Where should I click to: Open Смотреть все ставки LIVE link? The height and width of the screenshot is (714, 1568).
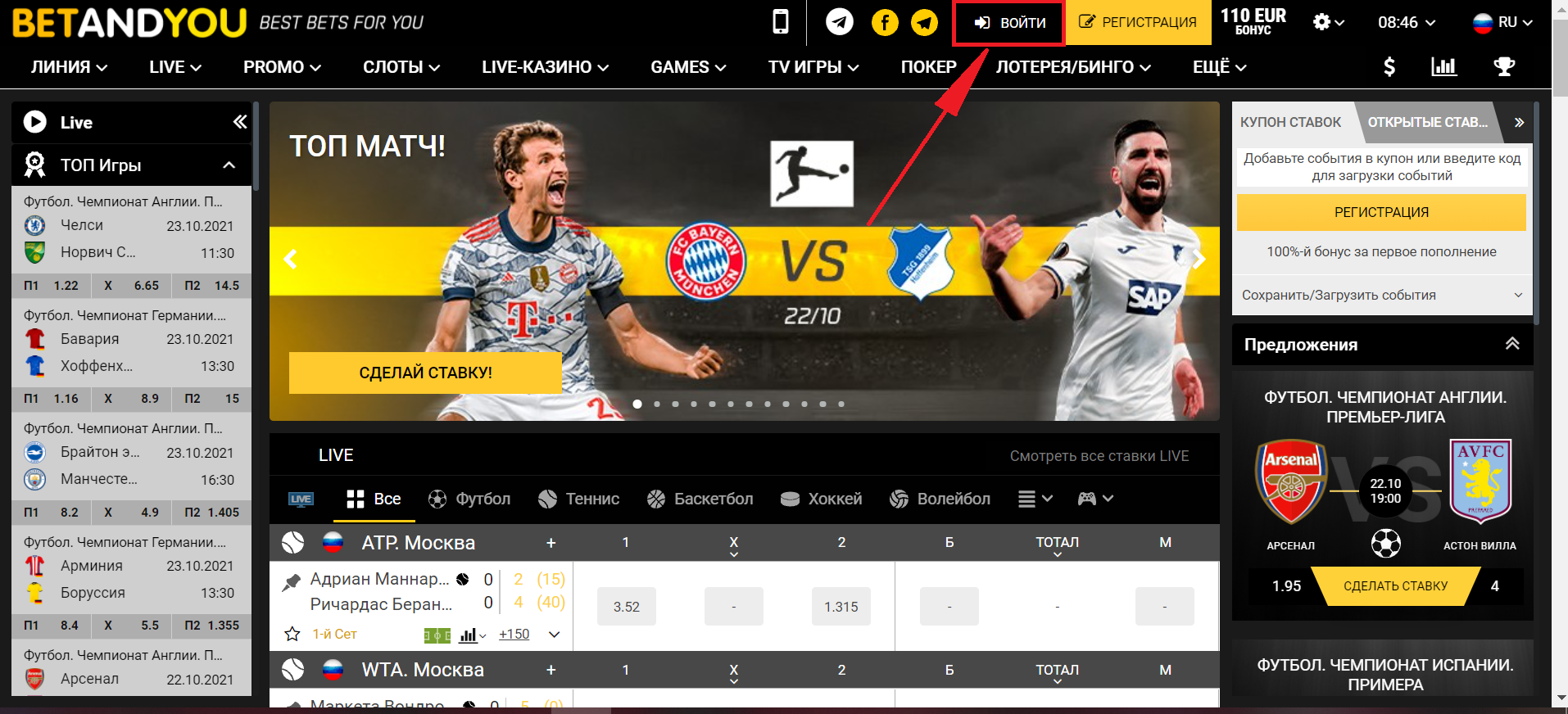[x=1099, y=456]
